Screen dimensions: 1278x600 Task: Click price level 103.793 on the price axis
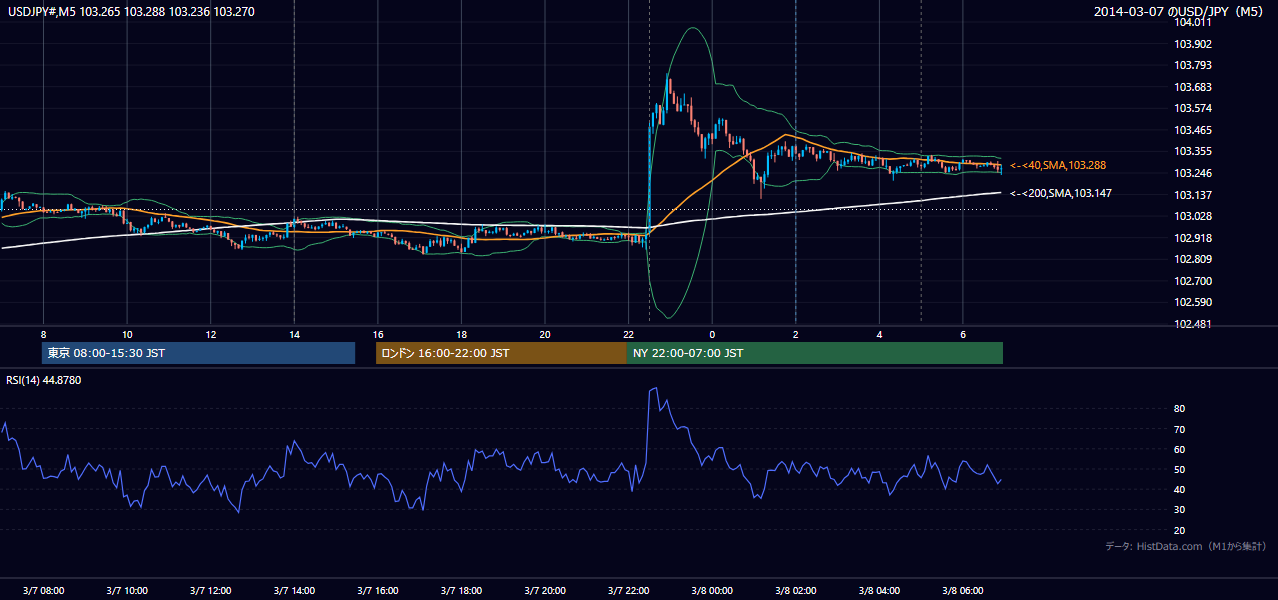pos(1193,66)
